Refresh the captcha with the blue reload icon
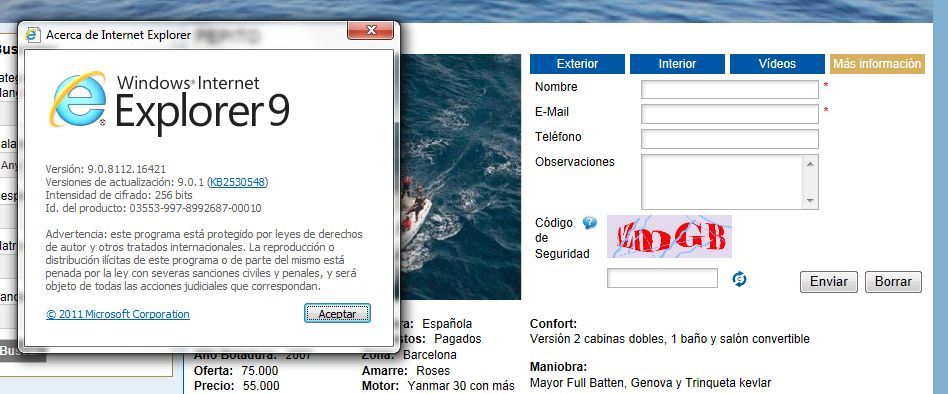This screenshot has height=394, width=948. coord(739,279)
